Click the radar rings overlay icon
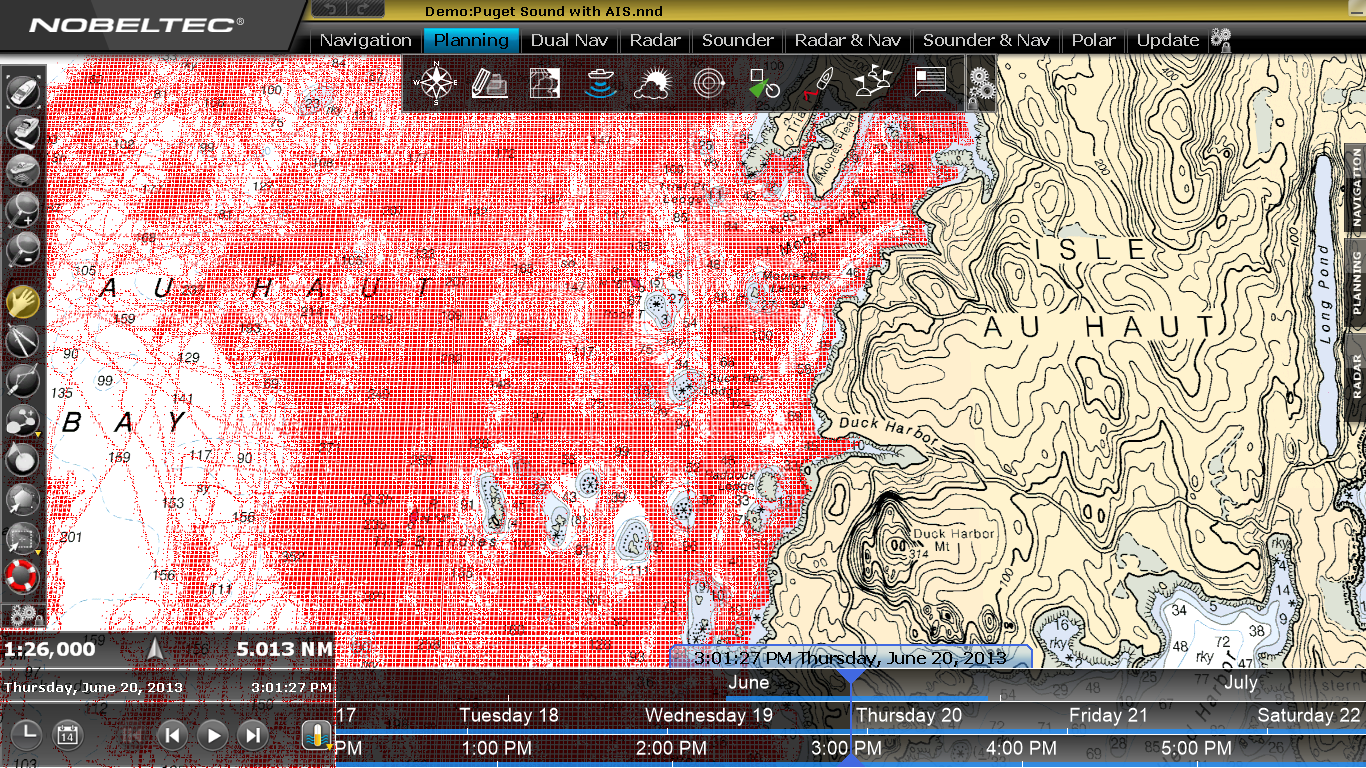Image resolution: width=1366 pixels, height=768 pixels. 709,83
